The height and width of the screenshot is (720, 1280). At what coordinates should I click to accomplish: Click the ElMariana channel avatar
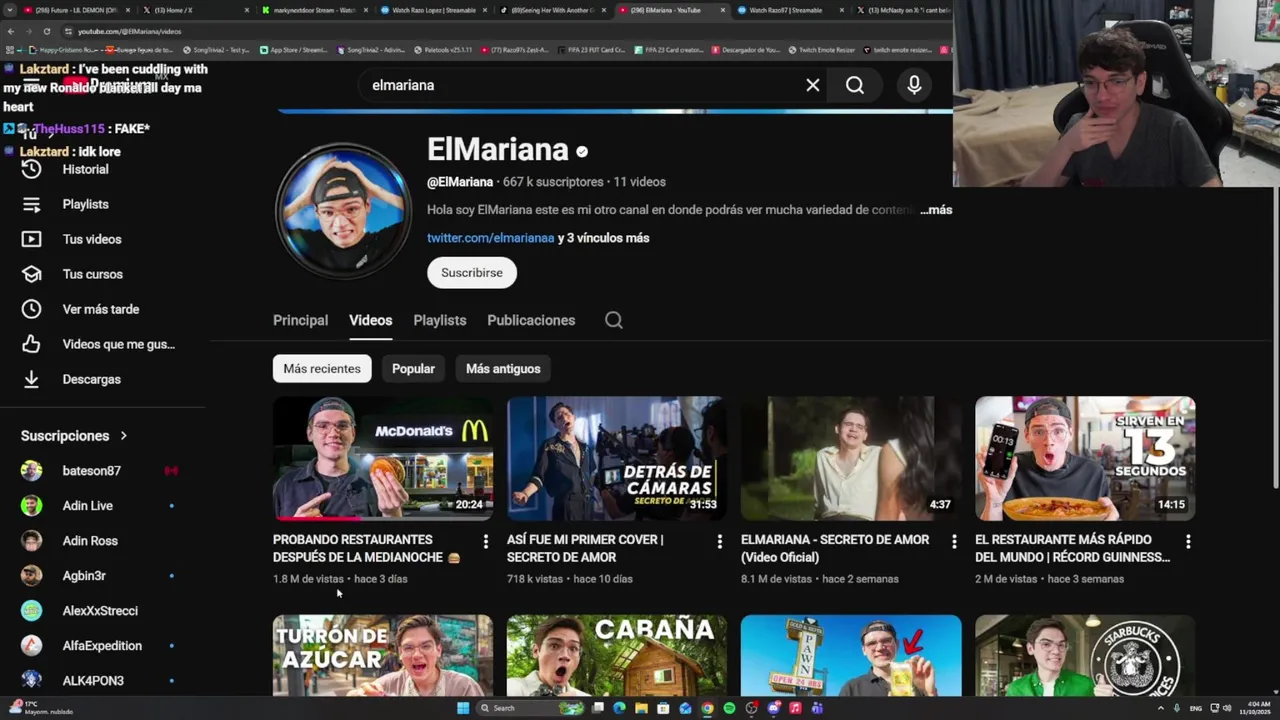343,210
